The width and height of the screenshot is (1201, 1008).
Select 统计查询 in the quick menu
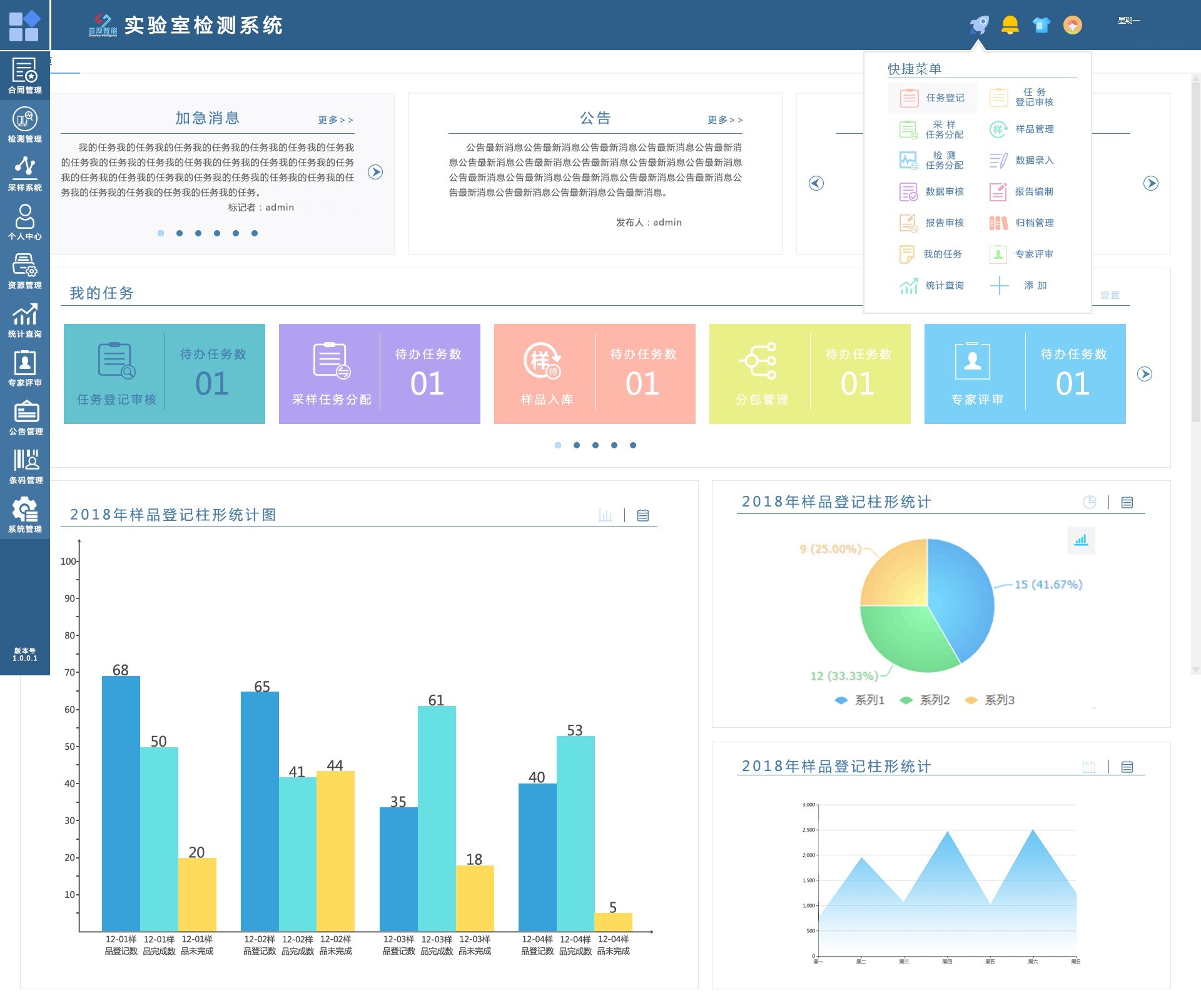tap(931, 285)
